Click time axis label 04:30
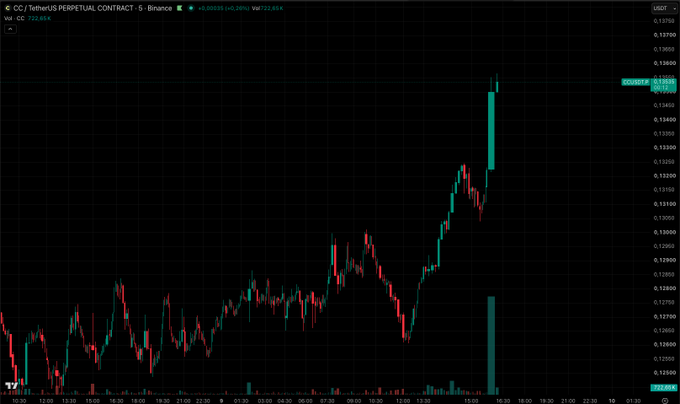680x404 pixels. pos(284,401)
